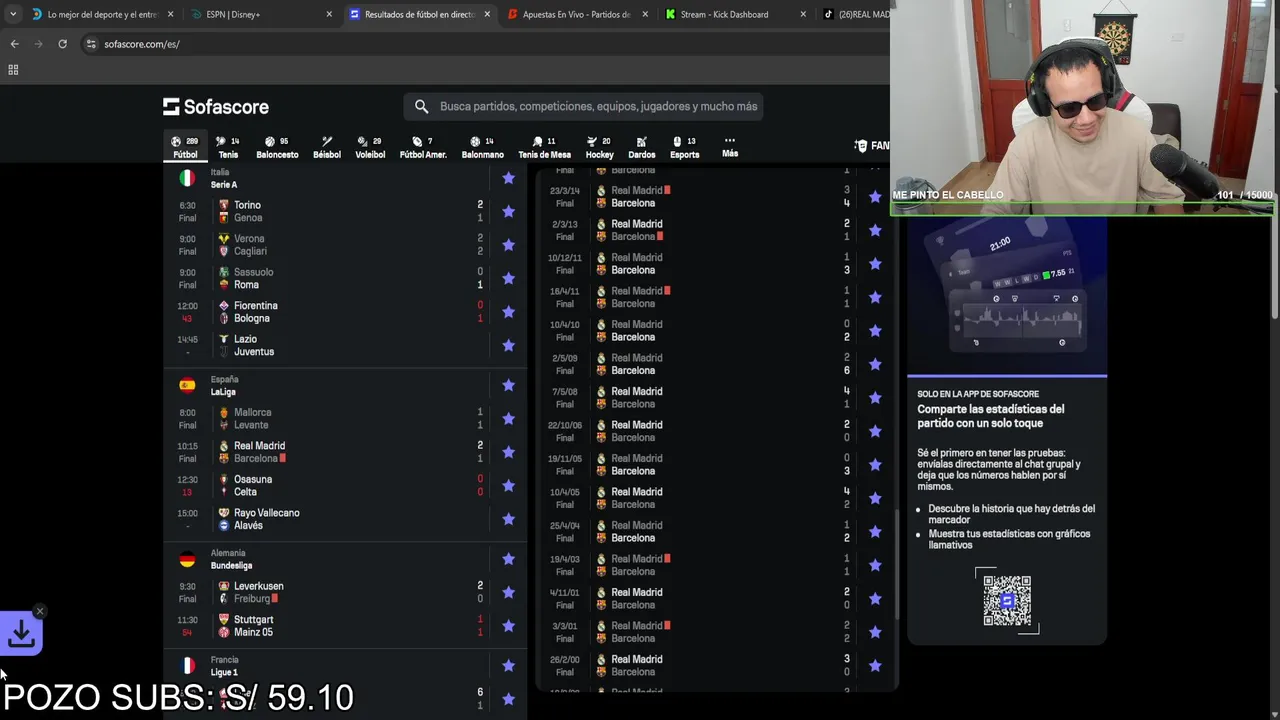The width and height of the screenshot is (1280, 720).
Task: Close the ESPN | Disney+ tab
Action: [x=329, y=14]
